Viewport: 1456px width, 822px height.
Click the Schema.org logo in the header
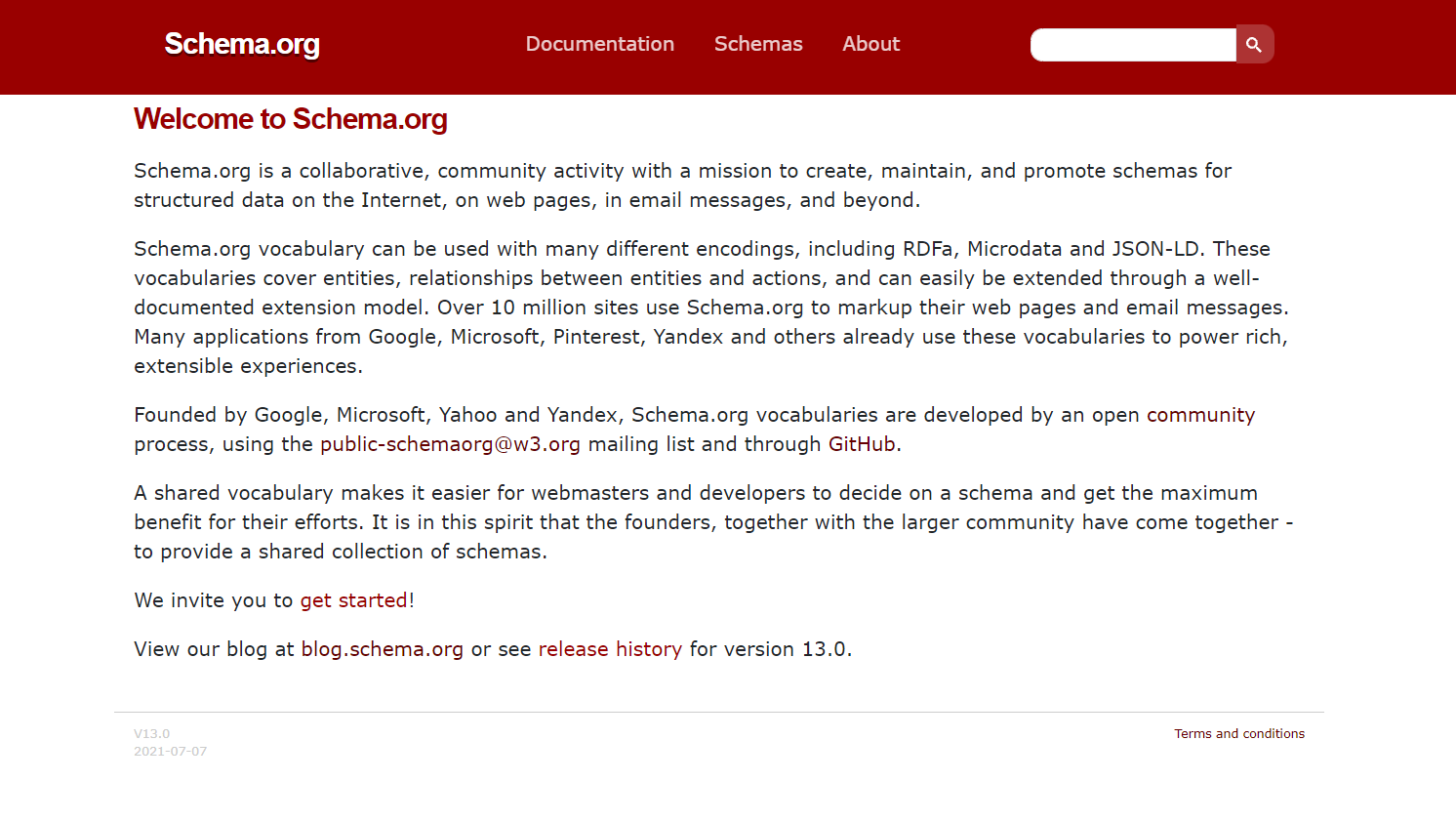click(x=242, y=44)
